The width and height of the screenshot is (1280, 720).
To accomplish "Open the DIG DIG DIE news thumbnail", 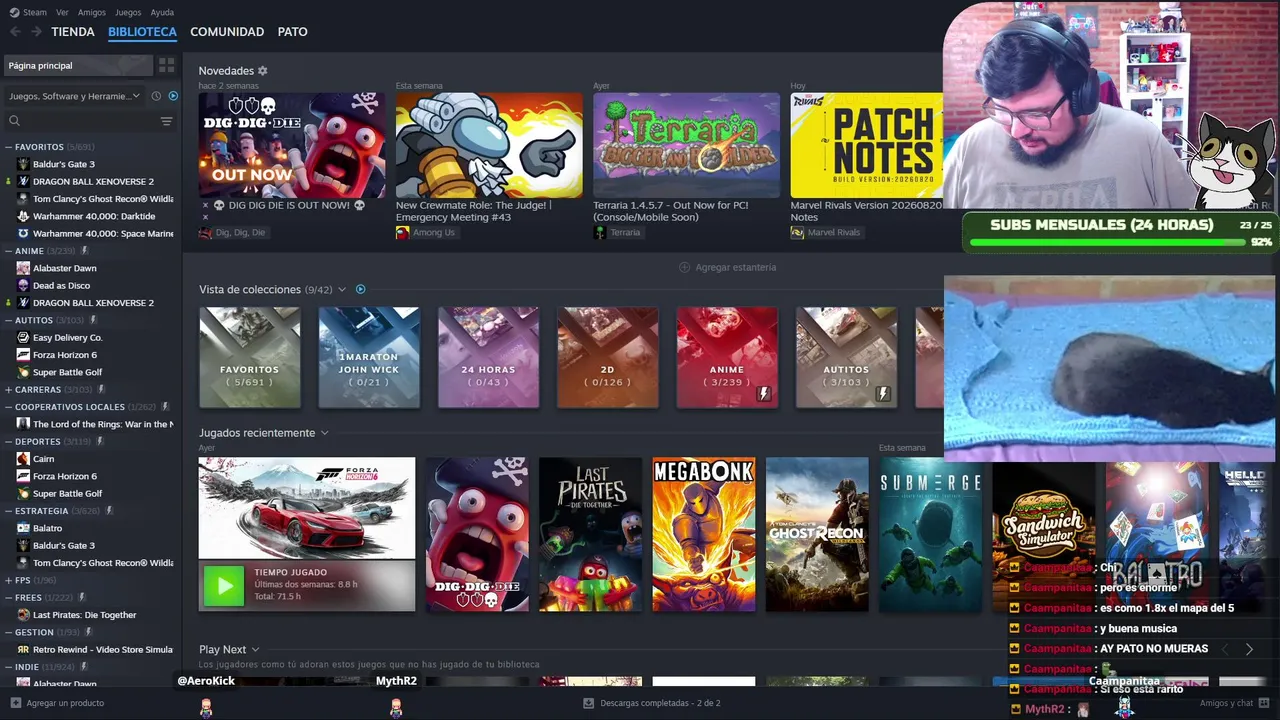I will tap(292, 145).
